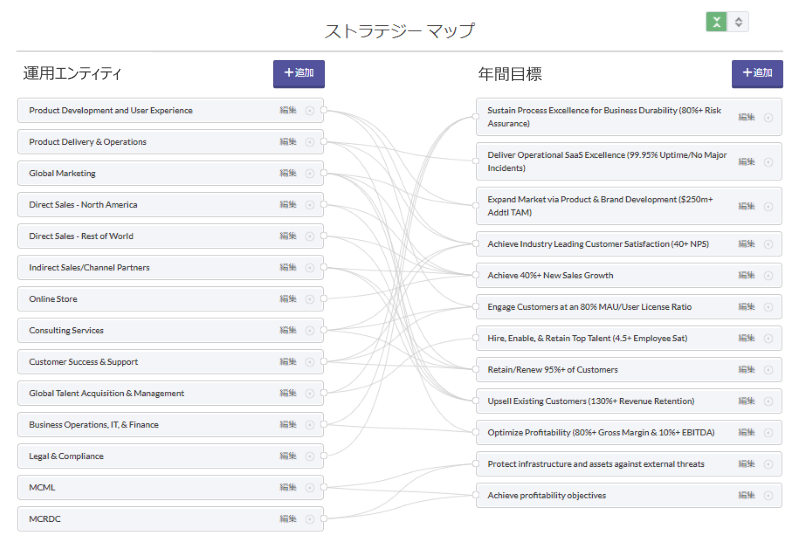This screenshot has height=543, width=800.
Task: Select the Protect infrastructure and assets goal
Action: [x=629, y=464]
